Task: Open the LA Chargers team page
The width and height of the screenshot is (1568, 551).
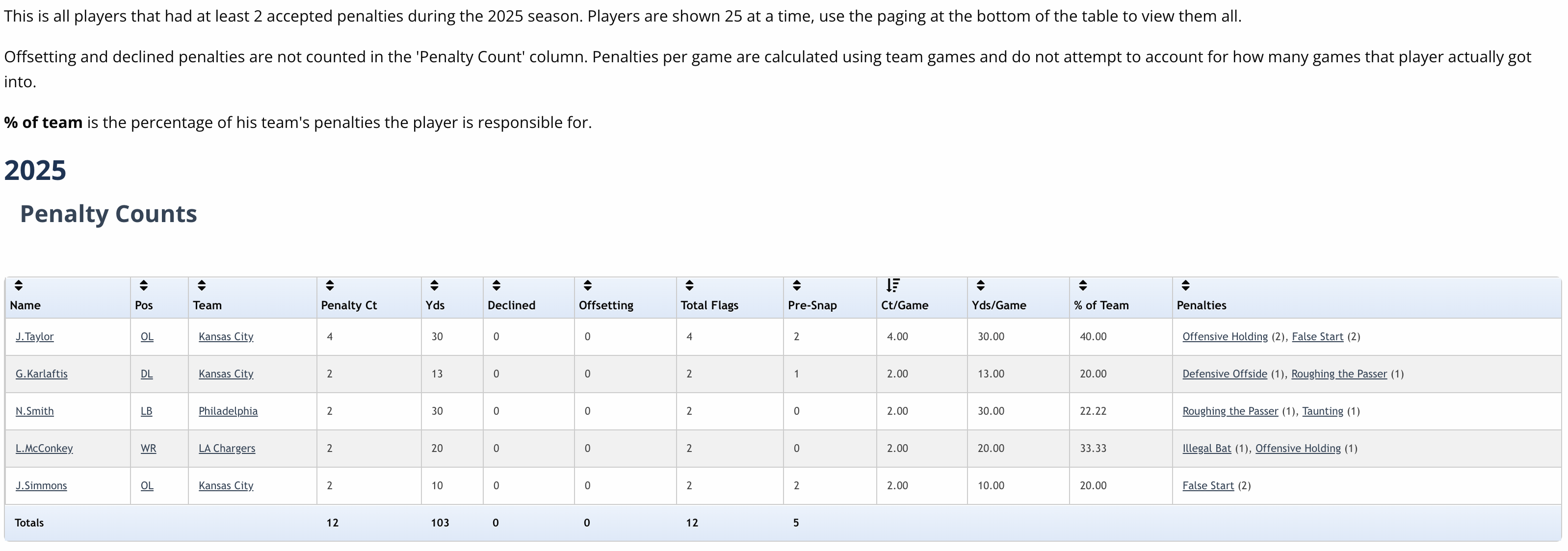Action: (227, 448)
